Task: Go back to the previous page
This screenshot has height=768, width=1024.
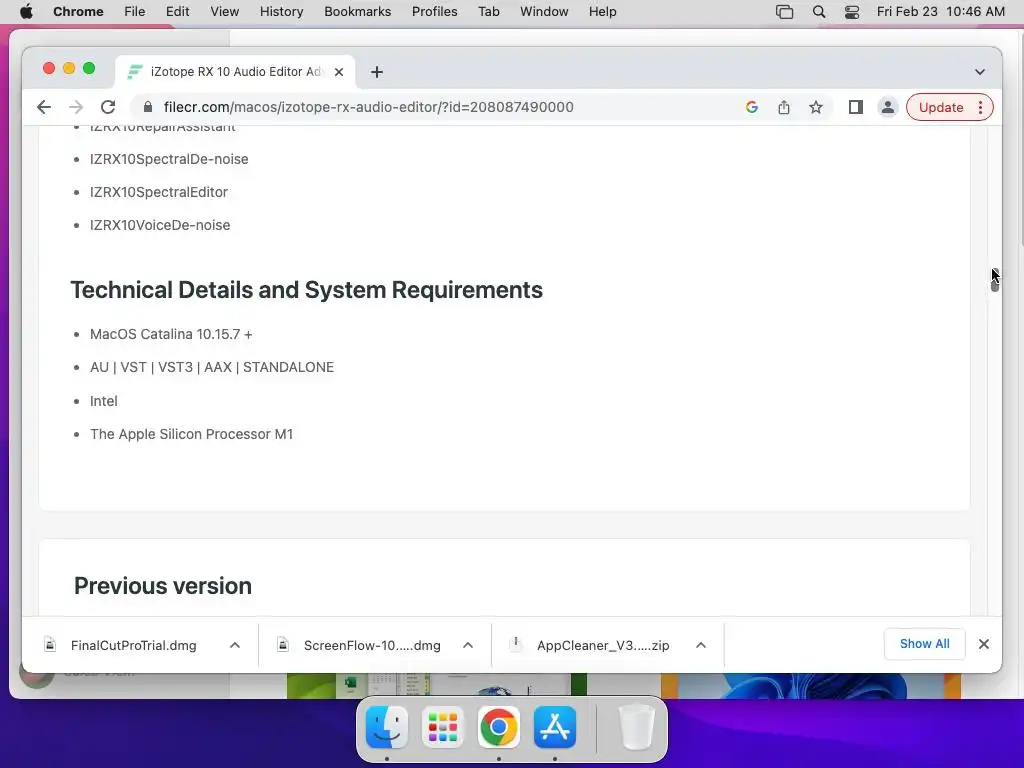Action: [x=44, y=107]
